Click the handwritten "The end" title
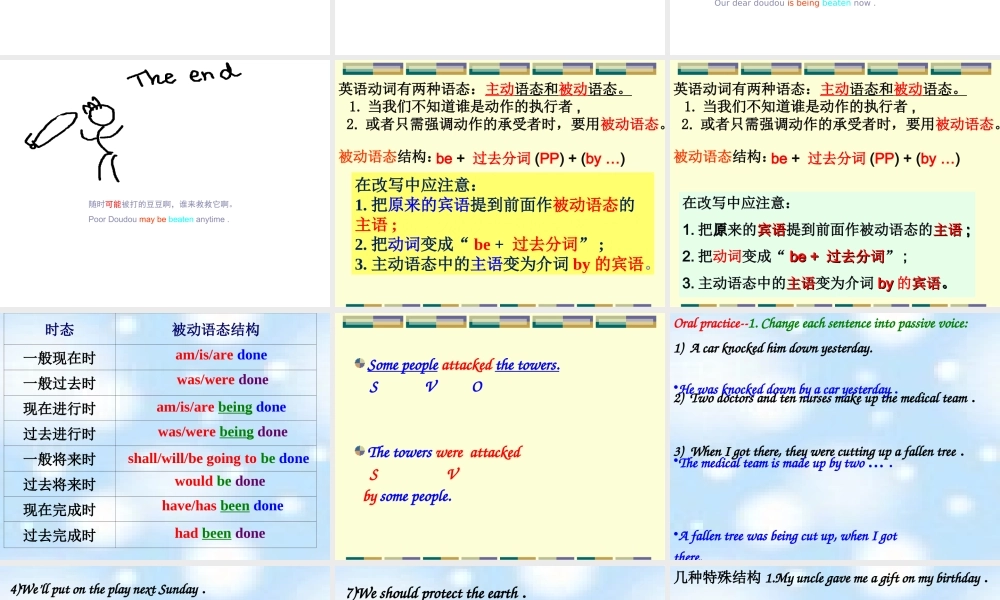This screenshot has height=600, width=1000. (184, 75)
